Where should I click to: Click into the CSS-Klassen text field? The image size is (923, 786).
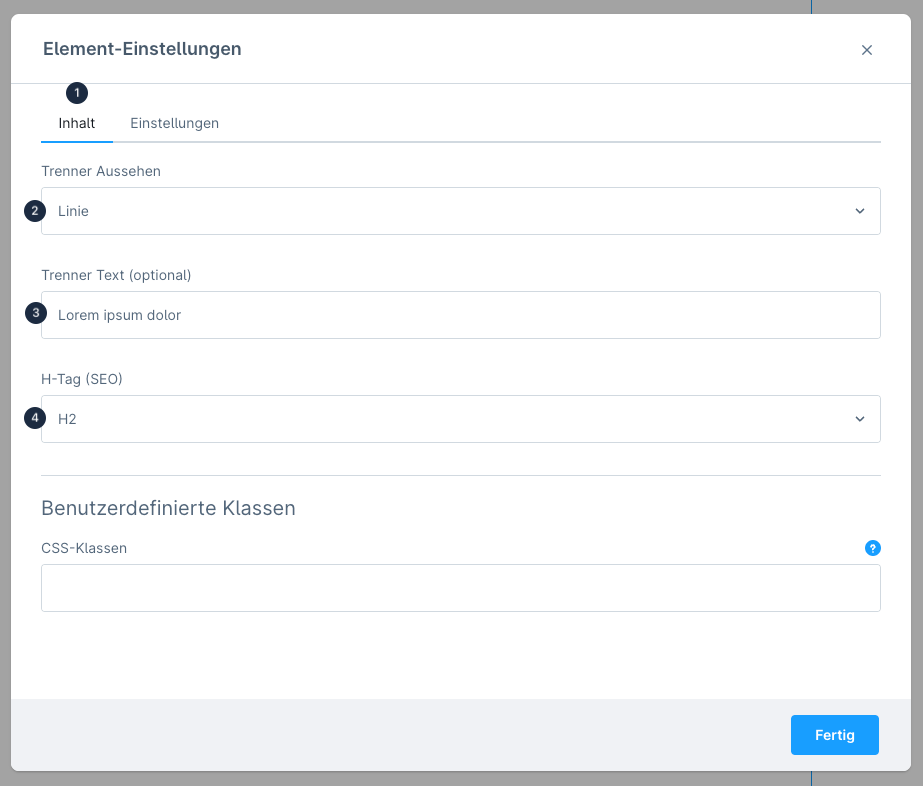pyautogui.click(x=460, y=588)
